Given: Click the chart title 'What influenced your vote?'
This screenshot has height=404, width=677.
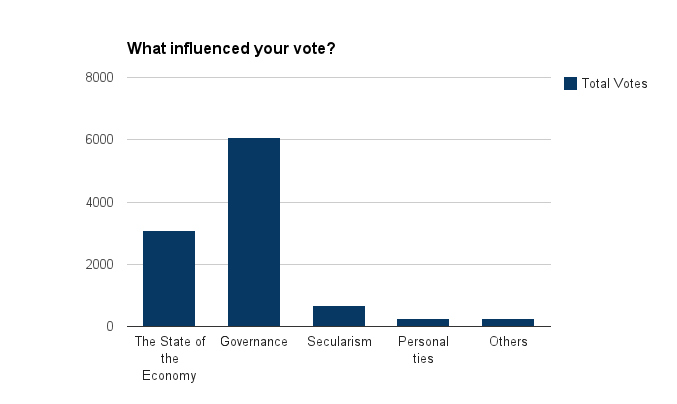Looking at the screenshot, I should tap(231, 48).
